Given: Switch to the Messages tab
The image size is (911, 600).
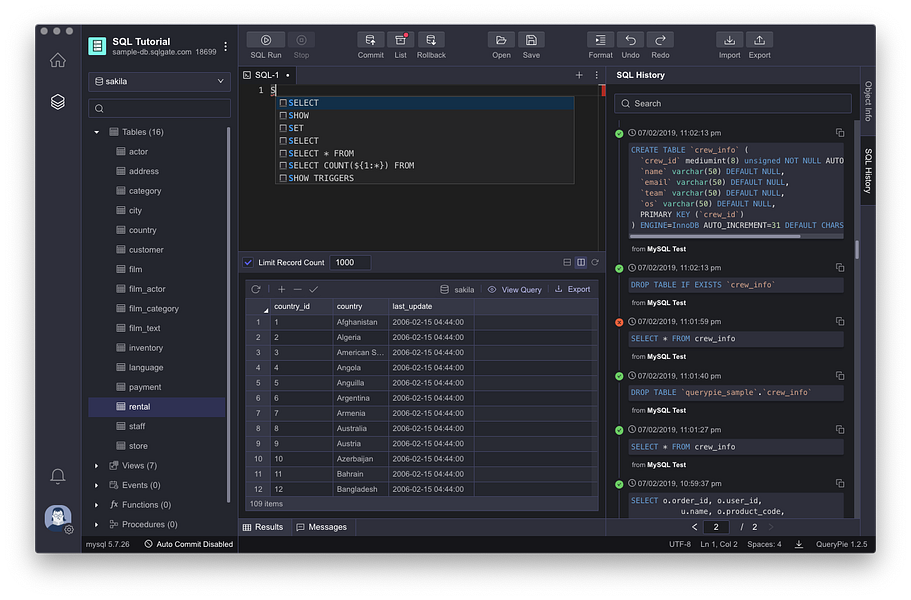Looking at the screenshot, I should click(322, 527).
